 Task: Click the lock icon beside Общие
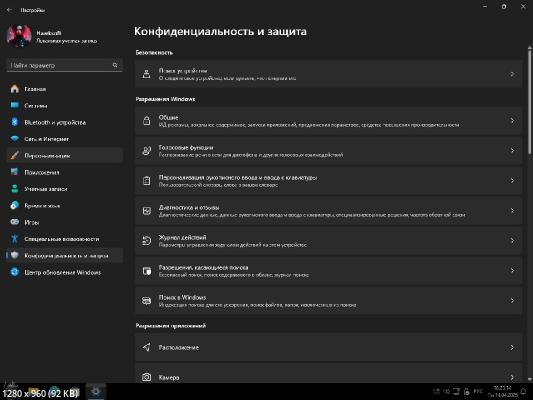(147, 121)
